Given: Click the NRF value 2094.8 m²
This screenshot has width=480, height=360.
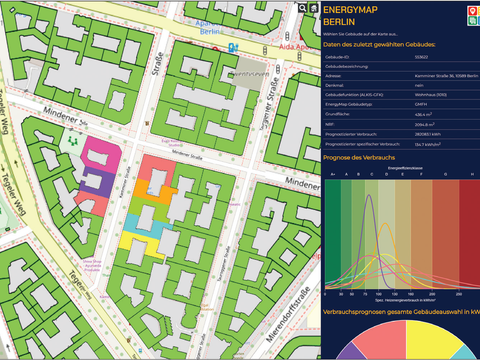Looking at the screenshot, I should tap(424, 124).
